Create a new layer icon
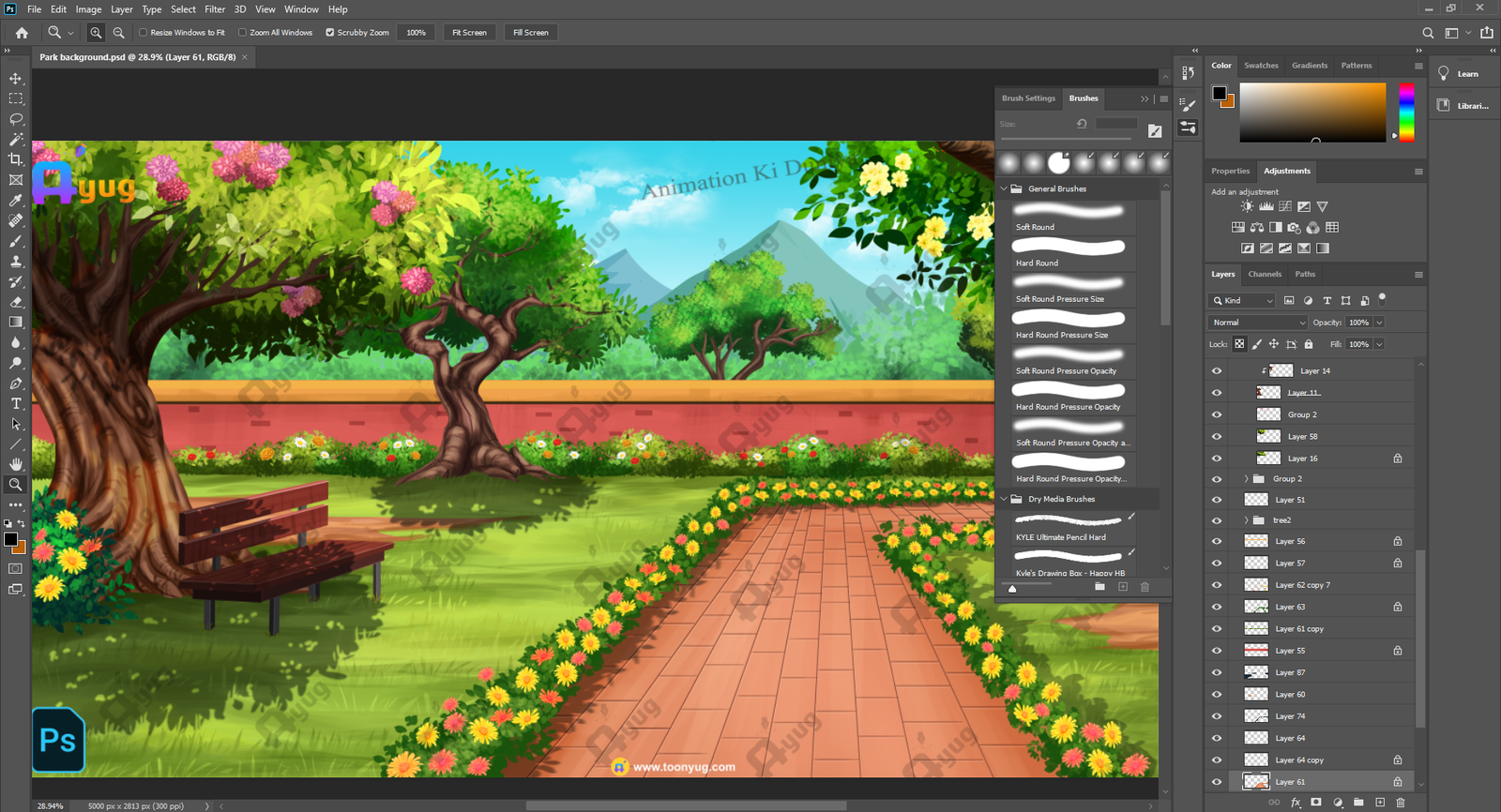This screenshot has height=812, width=1501. click(1380, 803)
